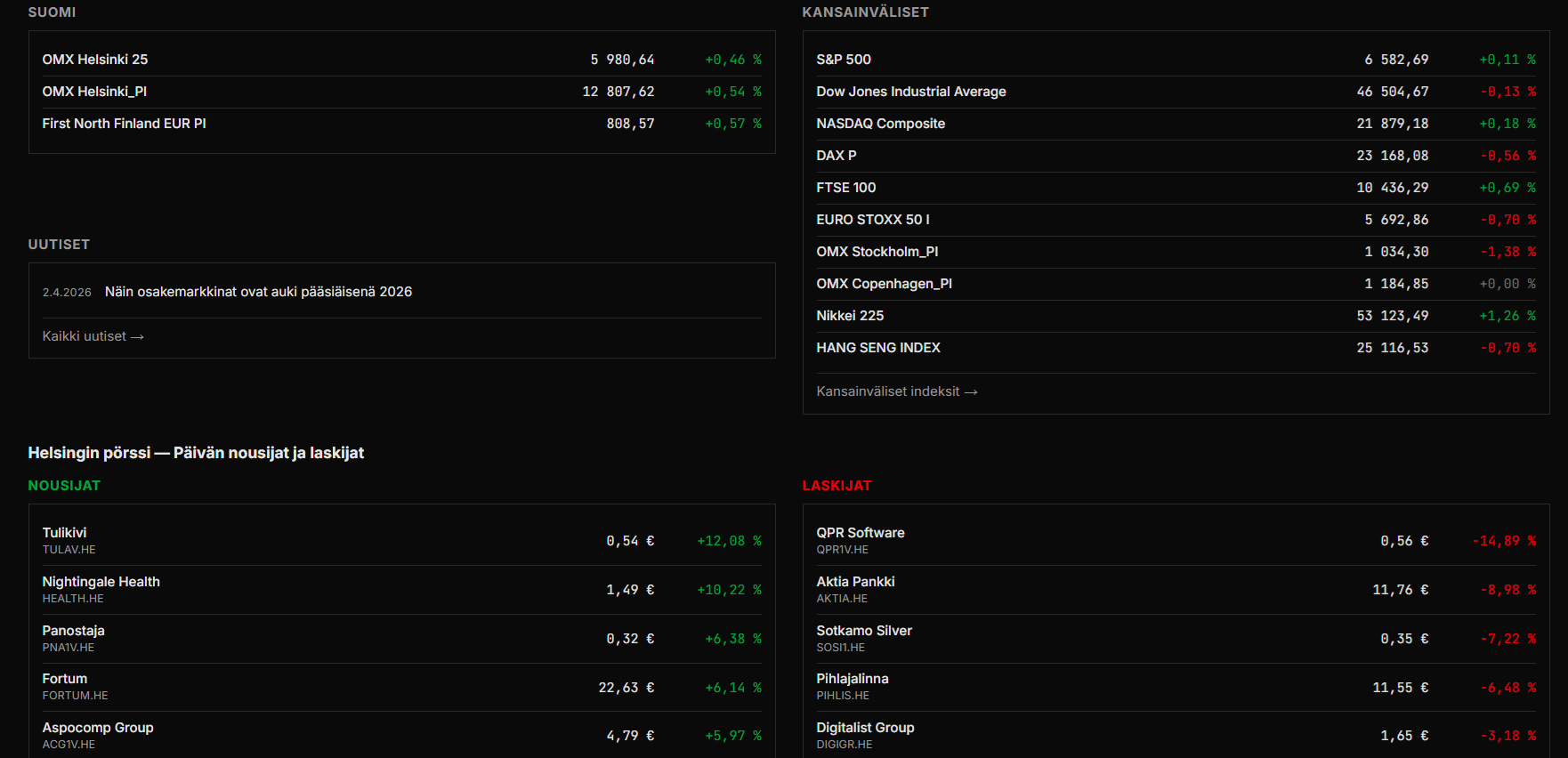Viewport: 1568px width, 758px height.
Task: Click DAX P value 23 168,08
Action: tap(1393, 156)
